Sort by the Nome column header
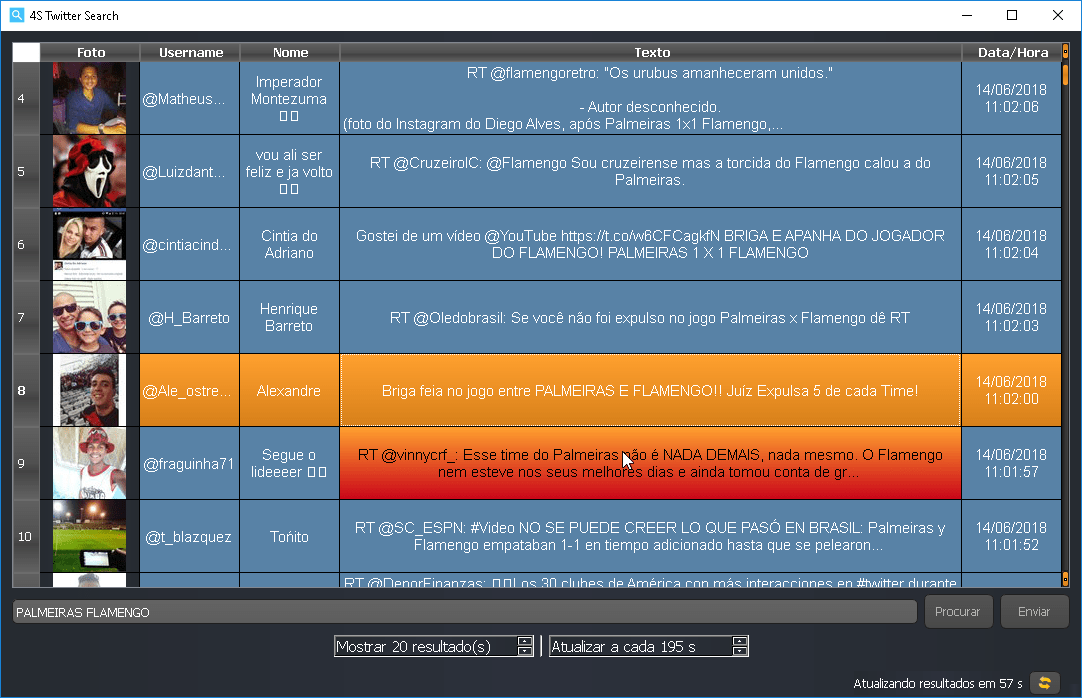The image size is (1082, 698). (x=290, y=52)
